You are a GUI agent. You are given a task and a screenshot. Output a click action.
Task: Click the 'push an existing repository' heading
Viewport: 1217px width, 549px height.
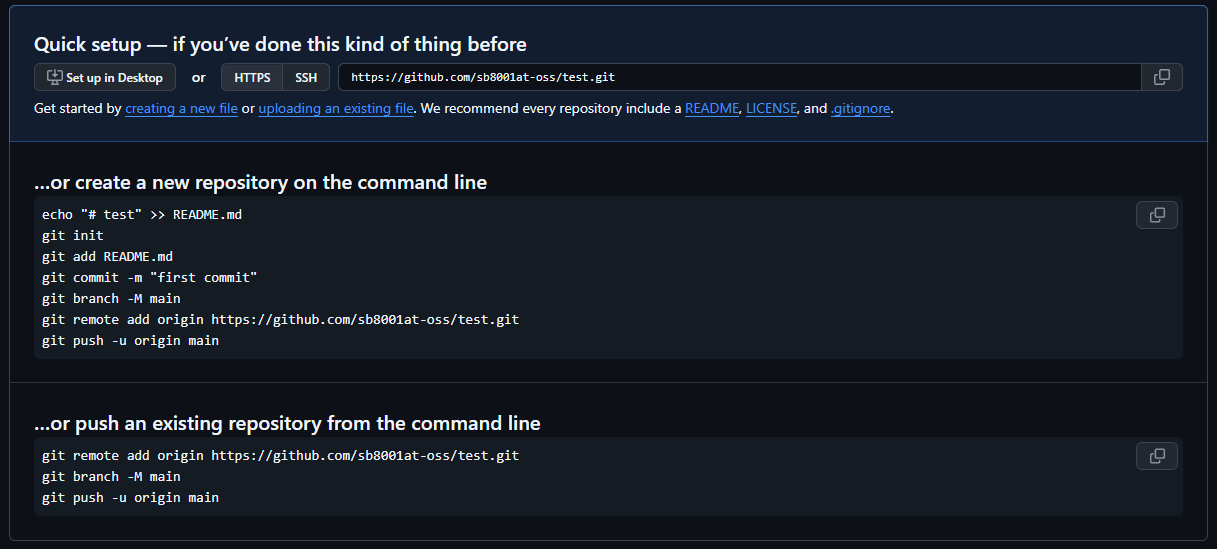(x=287, y=423)
